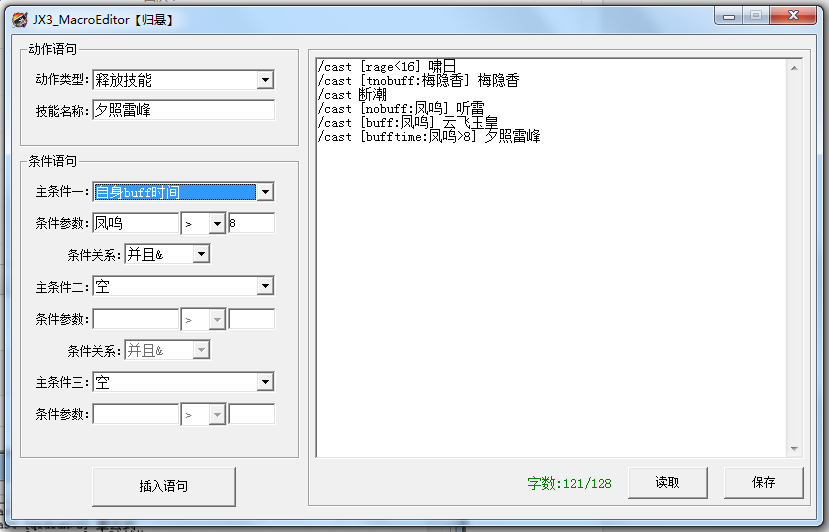This screenshot has width=829, height=532.
Task: Minimize the JX3_MacroEditor window
Action: 729,16
